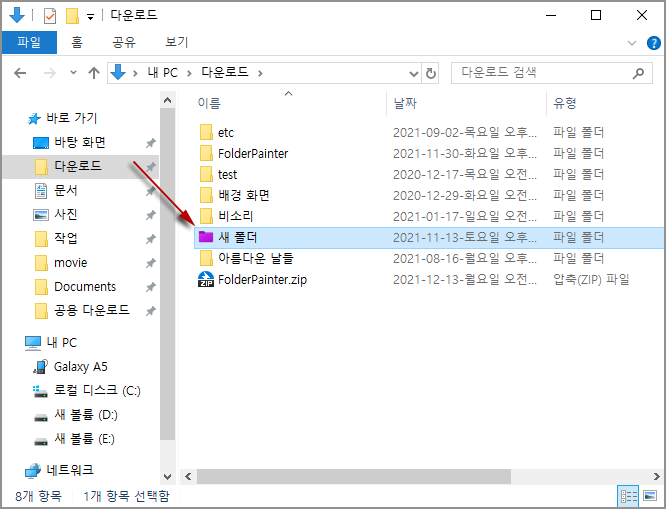The width and height of the screenshot is (666, 509).
Task: Open the Customize Quick Access Toolbar dropdown
Action: 90,17
